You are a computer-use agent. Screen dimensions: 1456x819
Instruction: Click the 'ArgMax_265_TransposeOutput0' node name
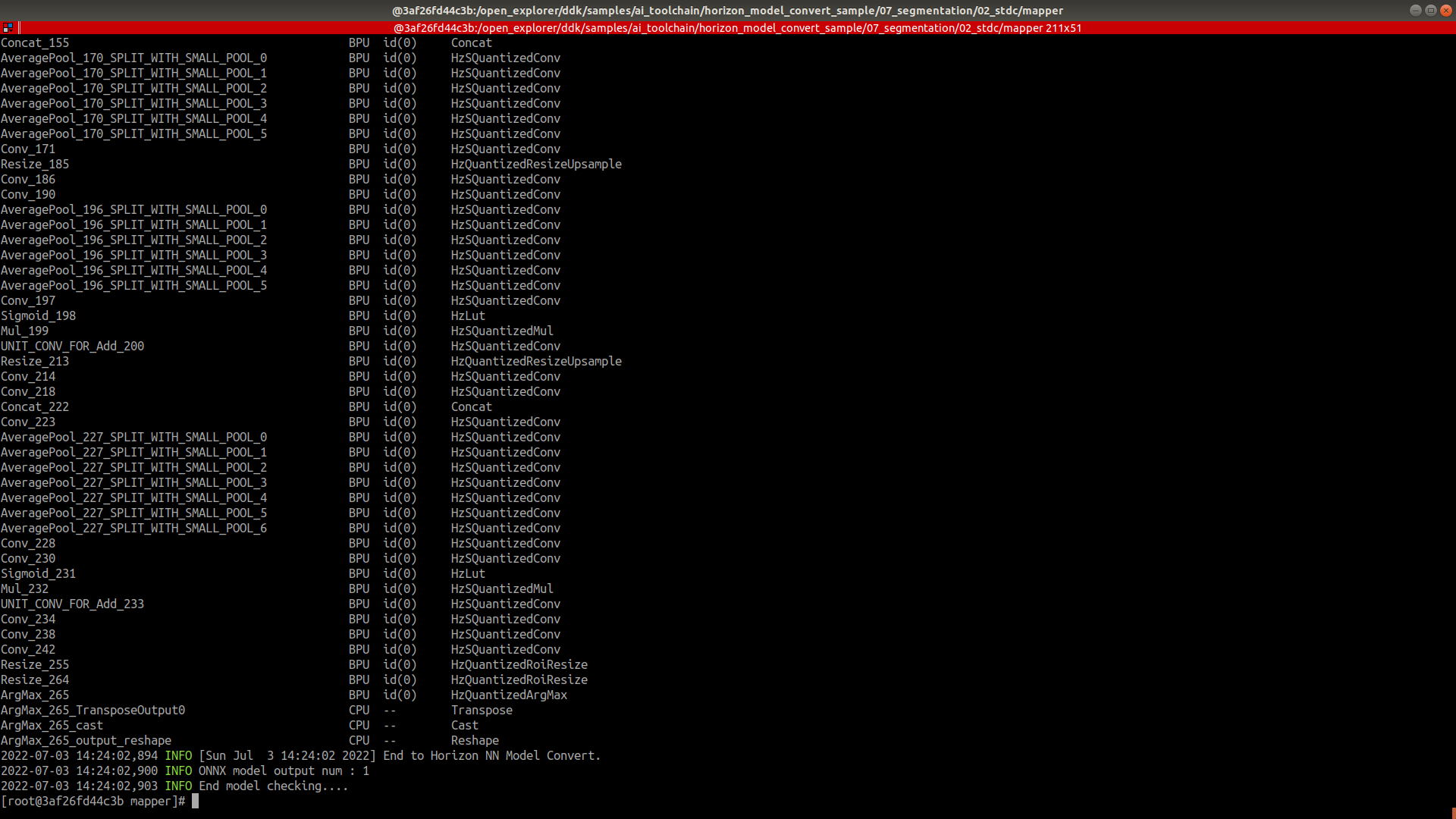[x=93, y=711]
